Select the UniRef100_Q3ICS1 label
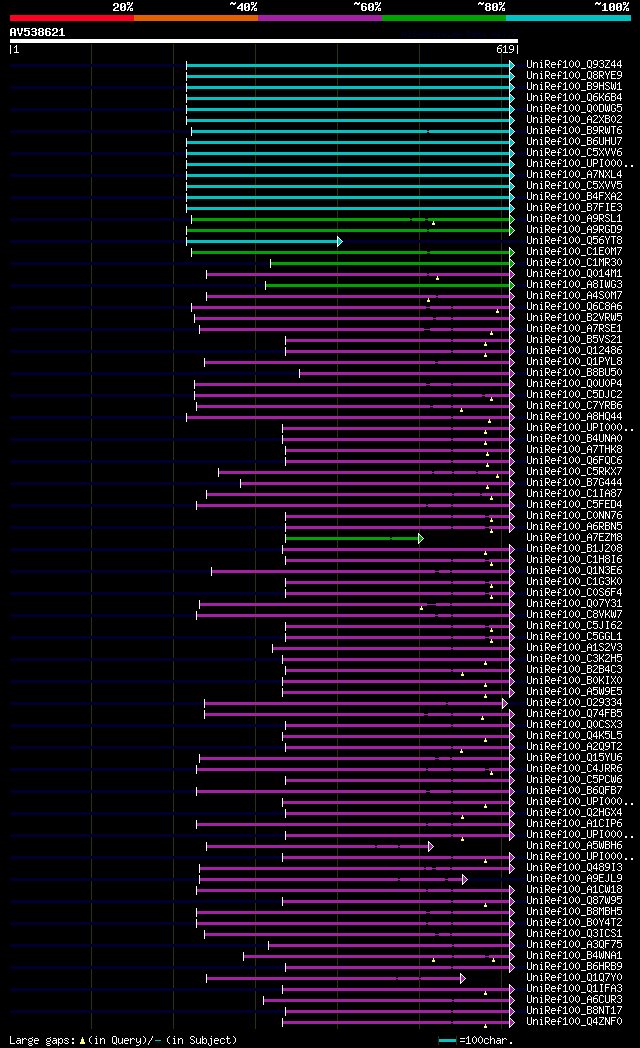 574,934
